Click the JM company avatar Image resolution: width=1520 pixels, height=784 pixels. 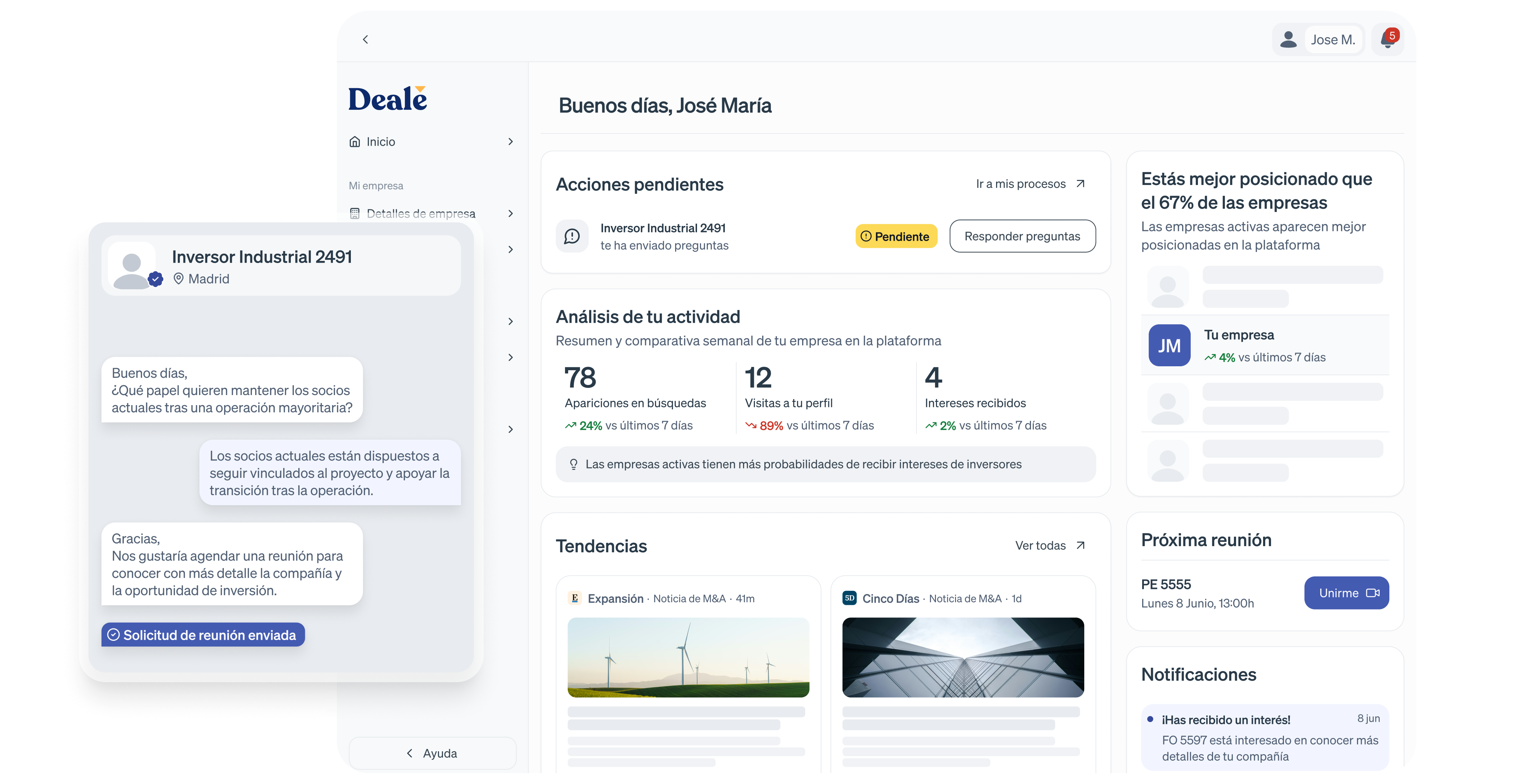1169,346
